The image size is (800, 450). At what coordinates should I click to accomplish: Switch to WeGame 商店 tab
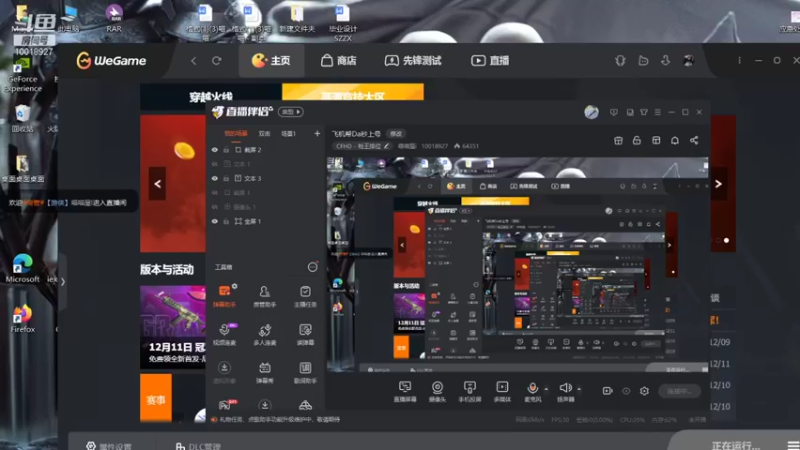(339, 61)
